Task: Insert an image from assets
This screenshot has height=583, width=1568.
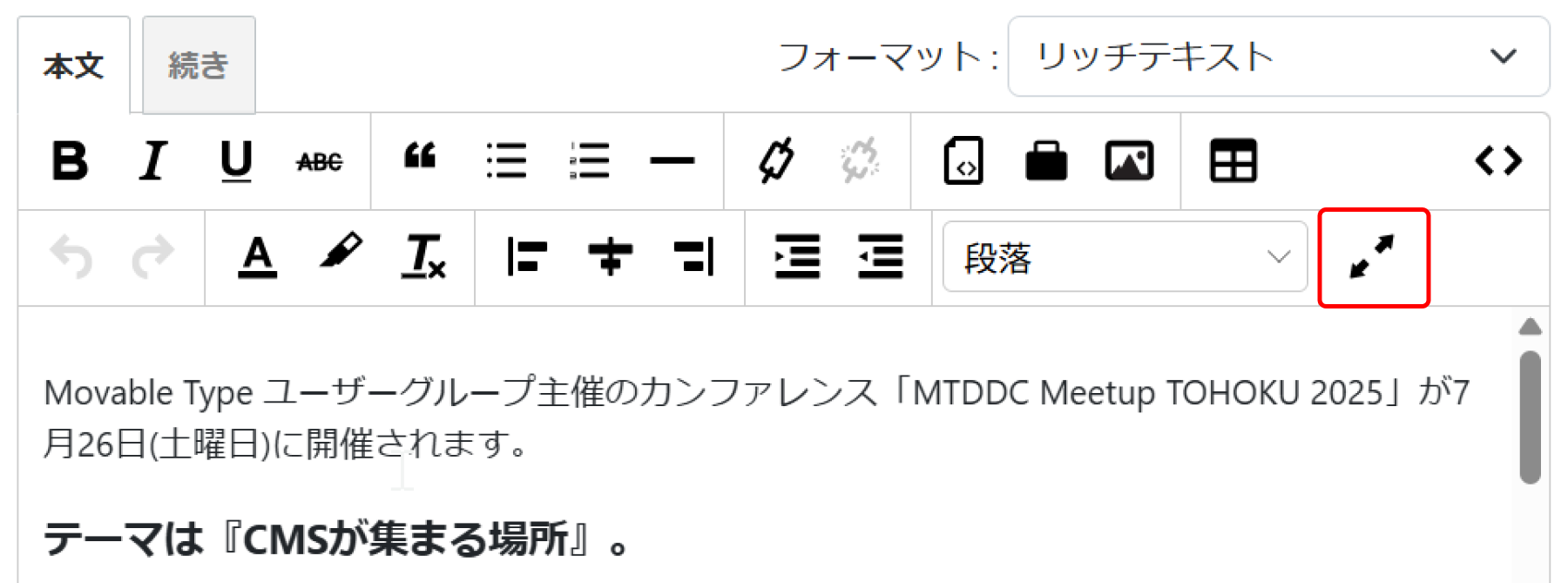Action: [1130, 161]
